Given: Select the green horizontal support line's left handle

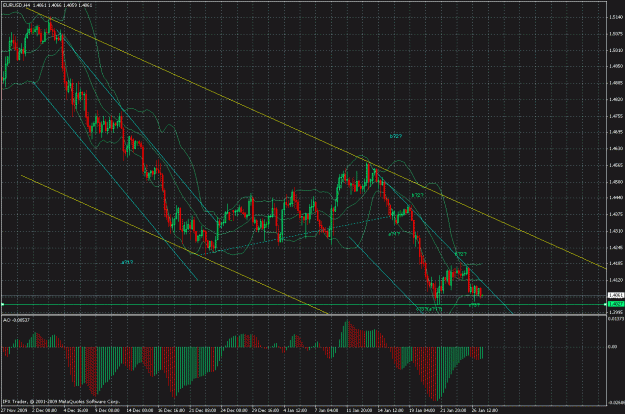Looking at the screenshot, I should pos(2,304).
